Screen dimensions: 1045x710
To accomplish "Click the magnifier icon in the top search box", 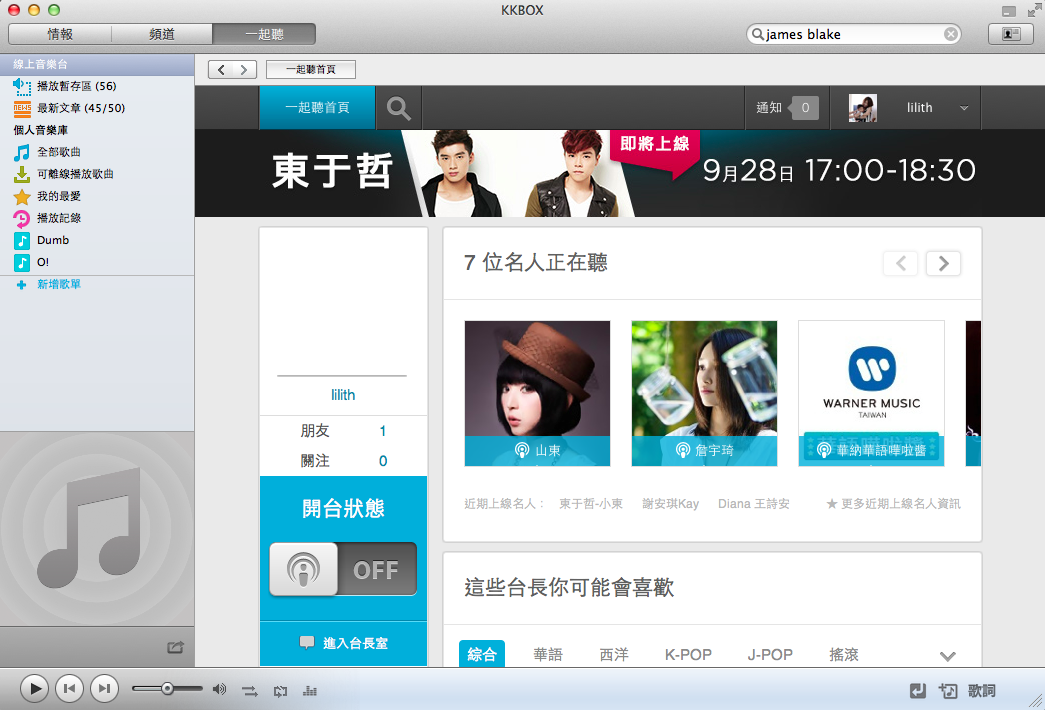I will (758, 34).
